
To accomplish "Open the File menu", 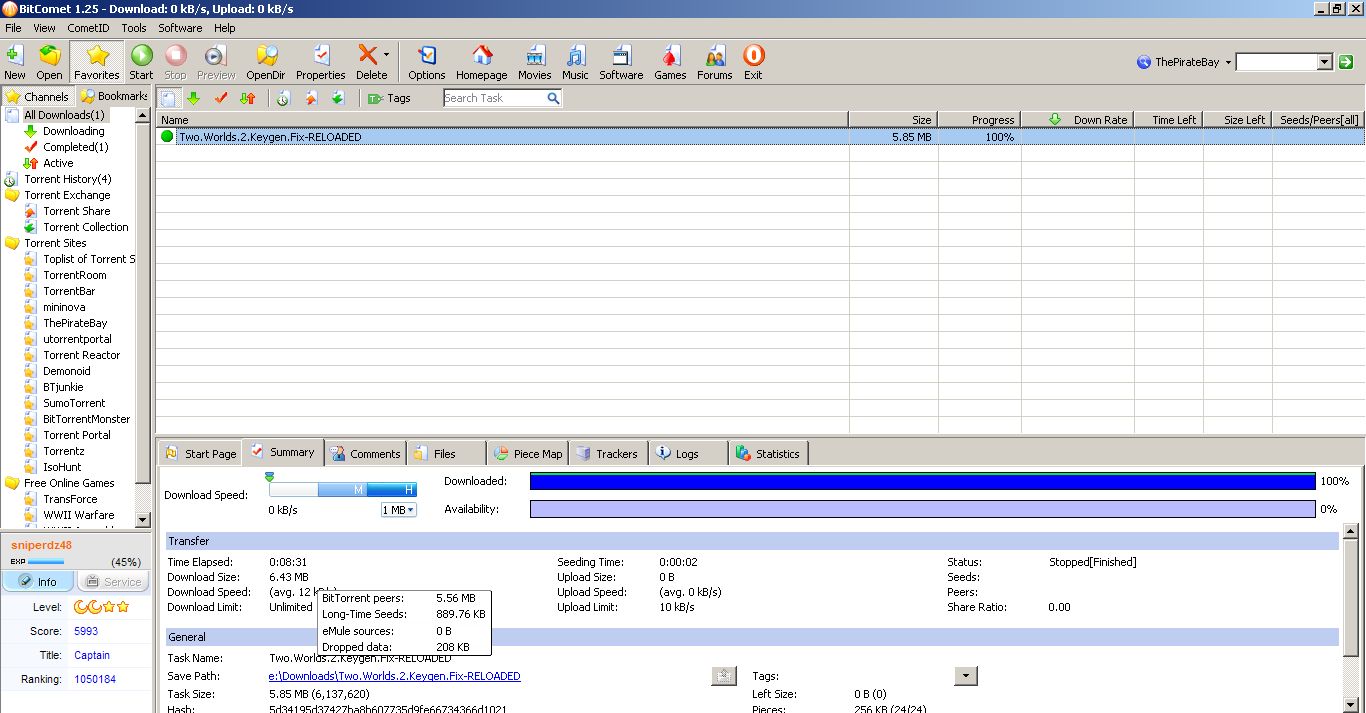I will point(13,28).
